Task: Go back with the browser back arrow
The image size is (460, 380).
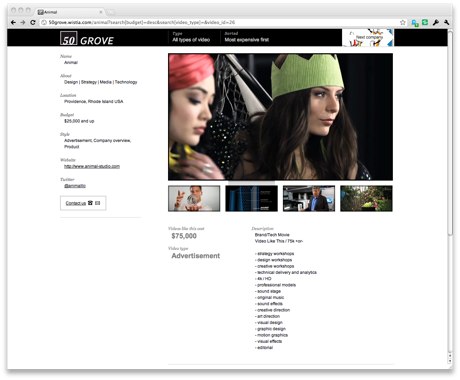Action: pyautogui.click(x=13, y=22)
